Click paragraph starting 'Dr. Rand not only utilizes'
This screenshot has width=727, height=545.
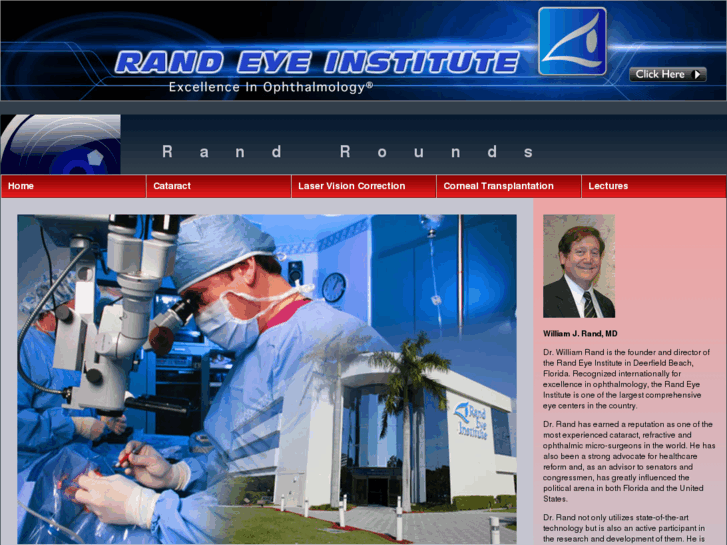coord(624,528)
